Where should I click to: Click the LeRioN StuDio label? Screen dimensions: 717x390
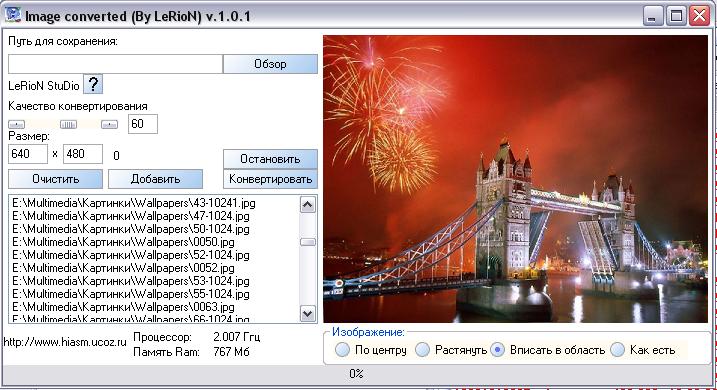pyautogui.click(x=44, y=85)
